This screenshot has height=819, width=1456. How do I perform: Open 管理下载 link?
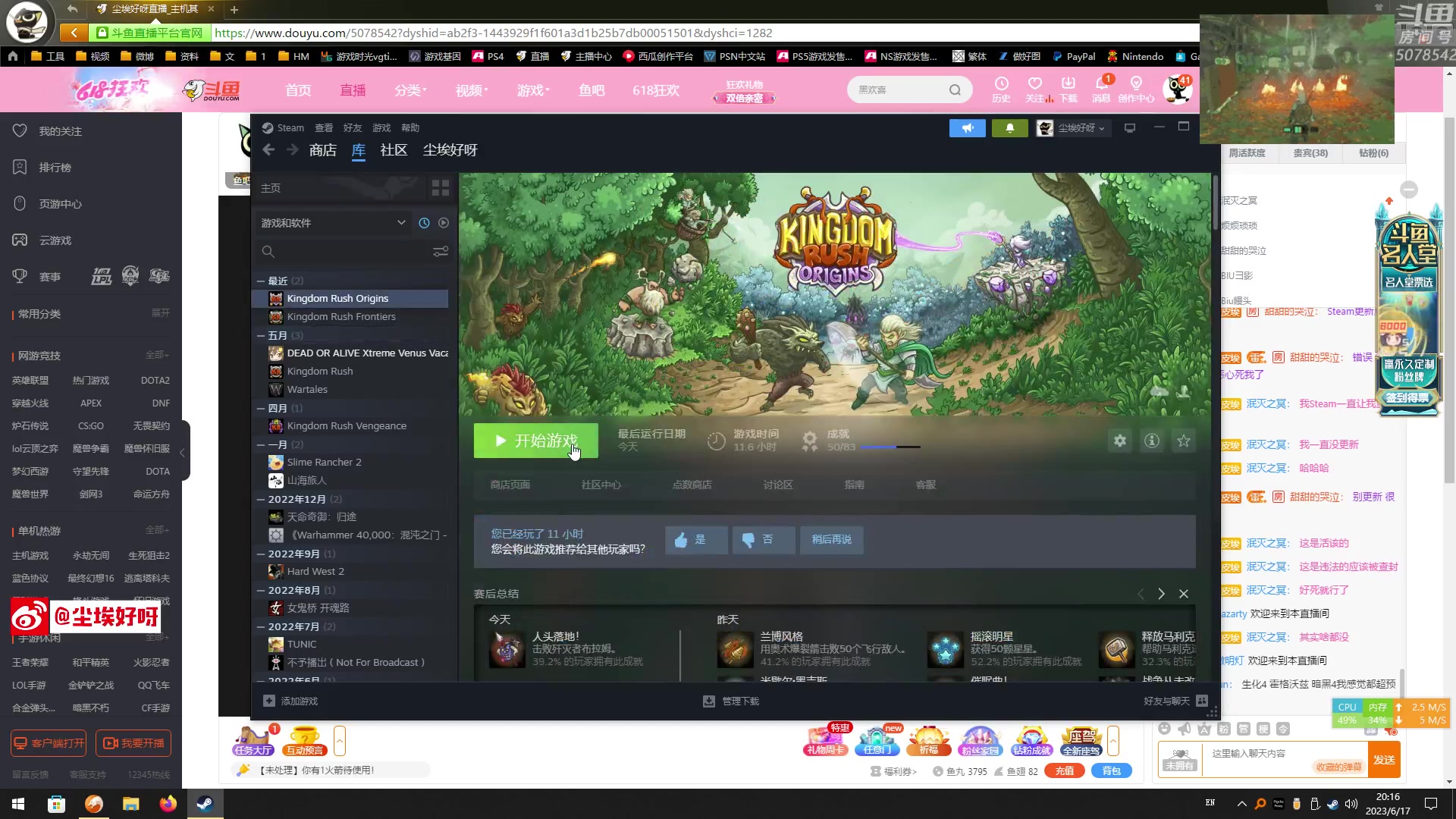(731, 701)
